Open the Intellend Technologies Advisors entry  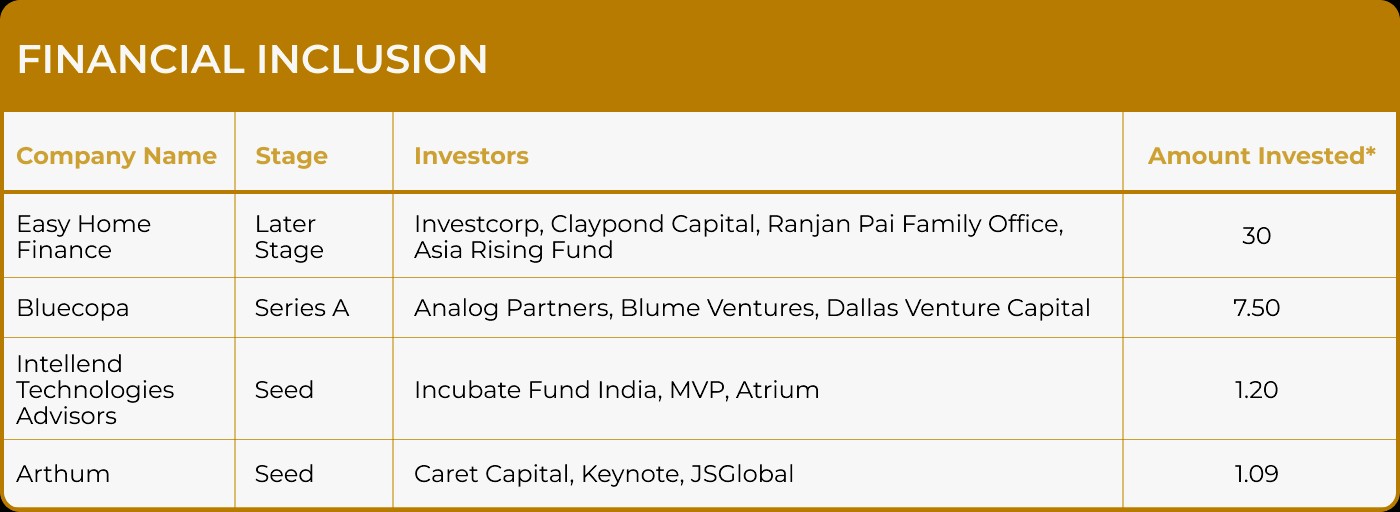(95, 389)
